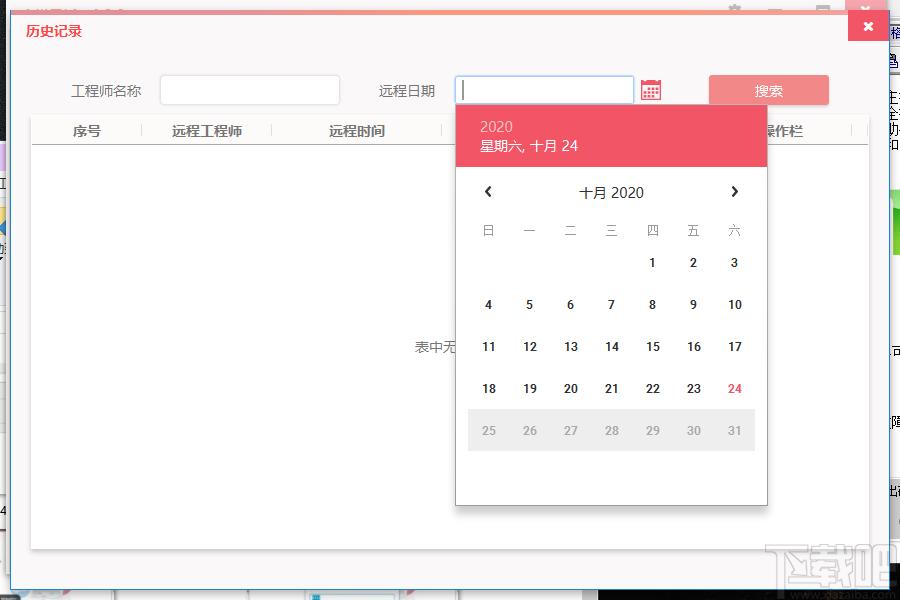This screenshot has width=900, height=600.
Task: Click the 远程工程师 column header
Action: (x=207, y=131)
